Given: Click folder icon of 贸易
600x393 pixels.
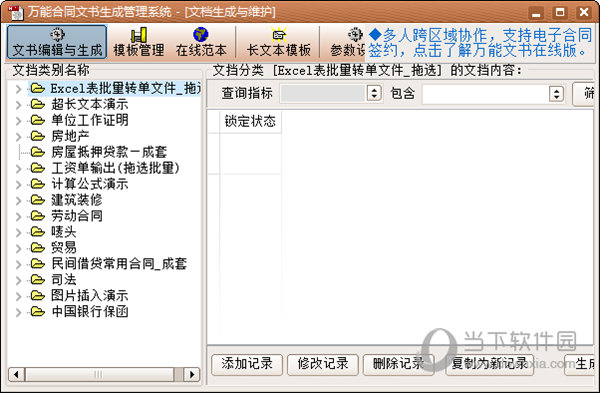Looking at the screenshot, I should pyautogui.click(x=38, y=248).
